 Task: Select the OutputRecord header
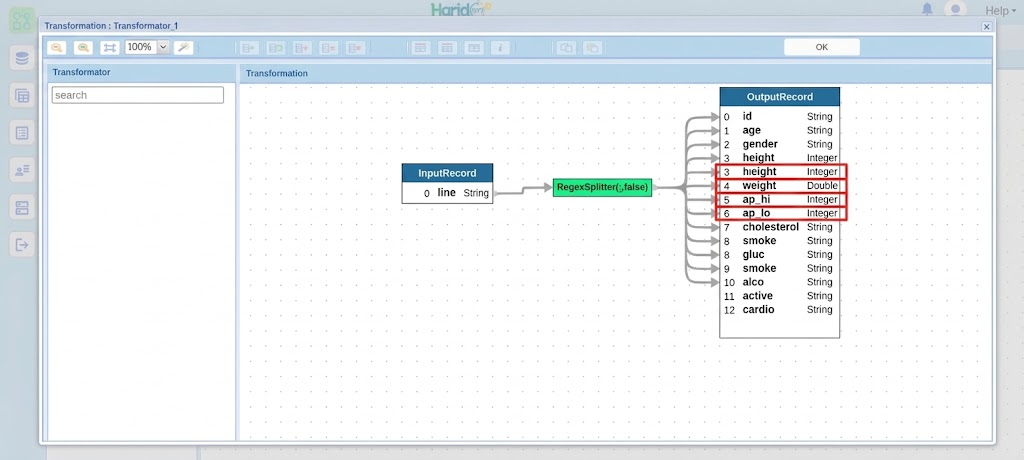click(780, 97)
